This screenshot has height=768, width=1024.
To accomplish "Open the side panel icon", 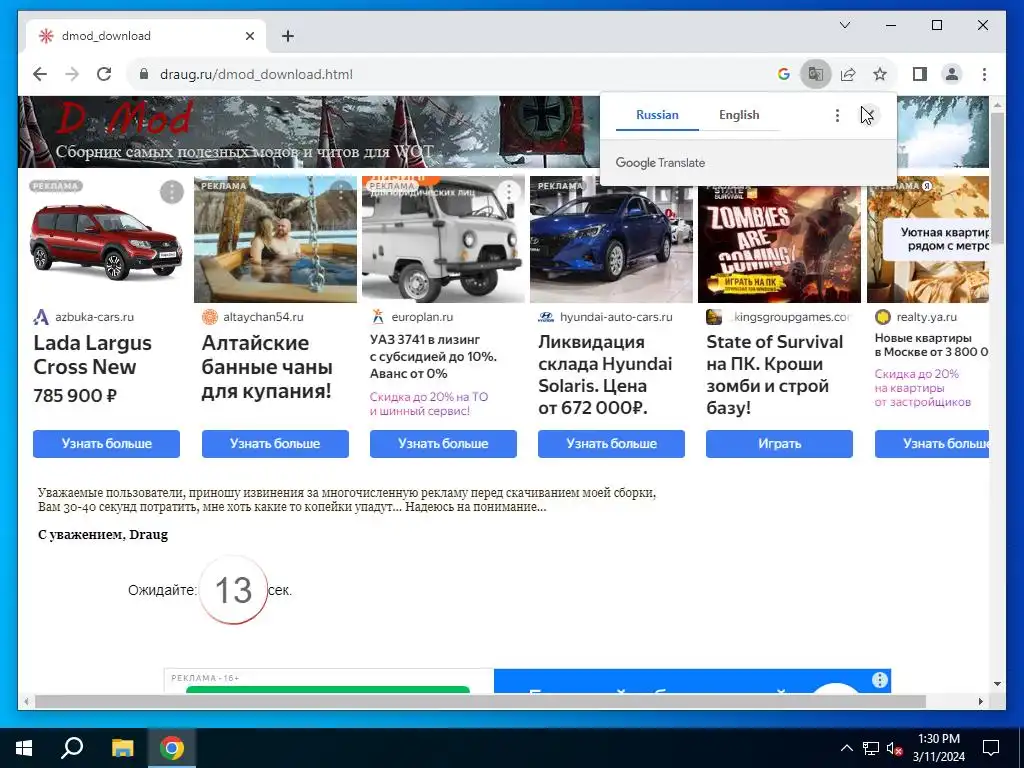I will tap(920, 74).
